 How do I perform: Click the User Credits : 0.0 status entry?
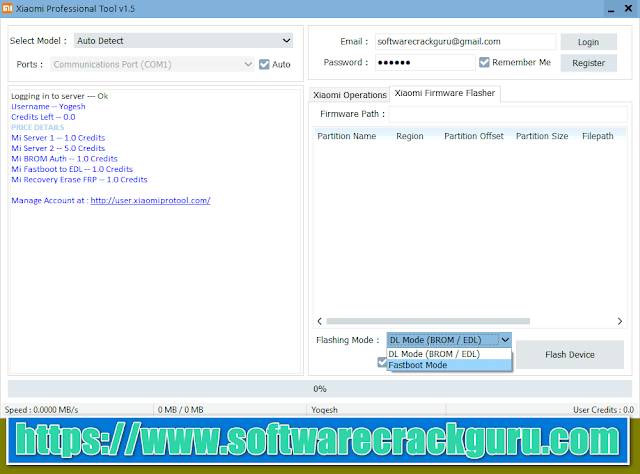(x=603, y=409)
